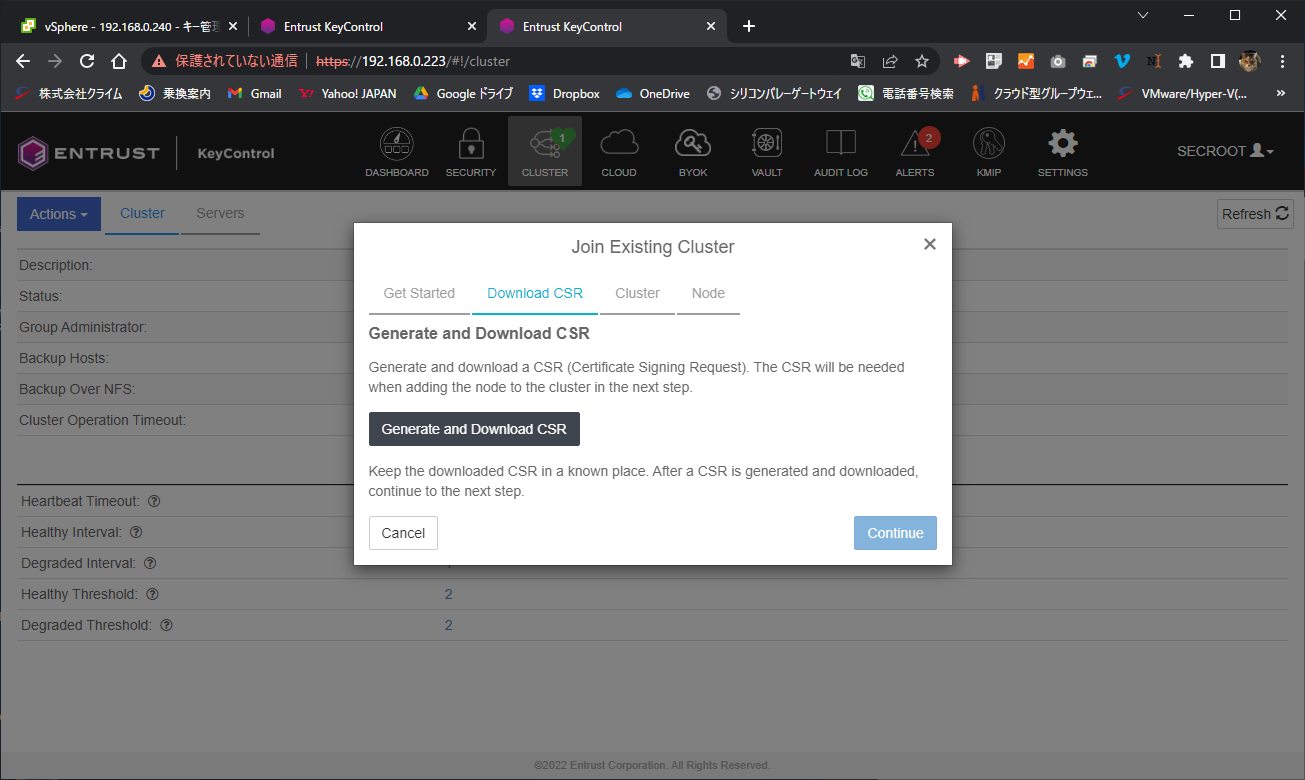Image resolution: width=1305 pixels, height=780 pixels.
Task: Open Chrome profile avatar
Action: click(x=1250, y=61)
